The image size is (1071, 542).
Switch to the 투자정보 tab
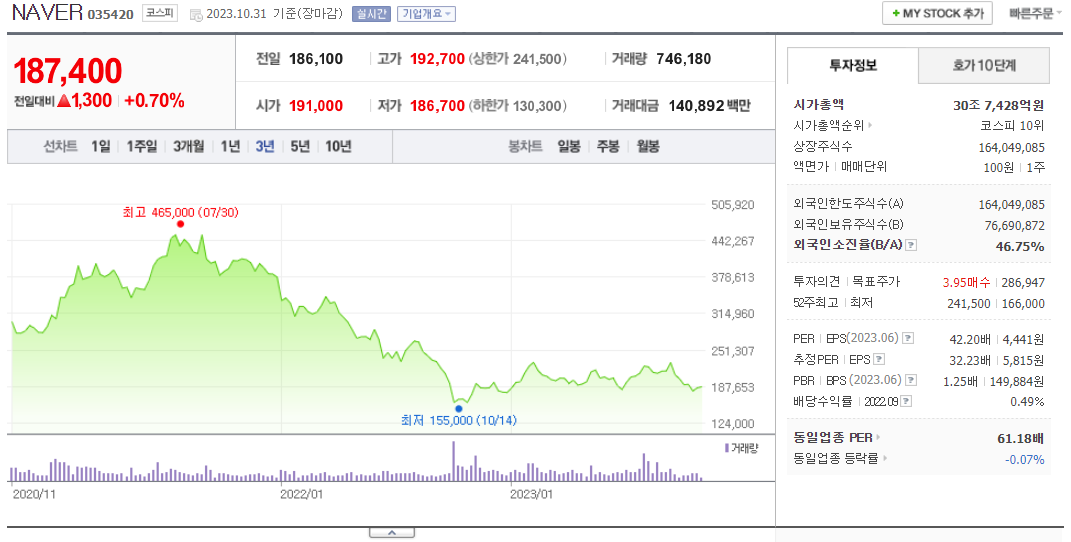[x=852, y=66]
